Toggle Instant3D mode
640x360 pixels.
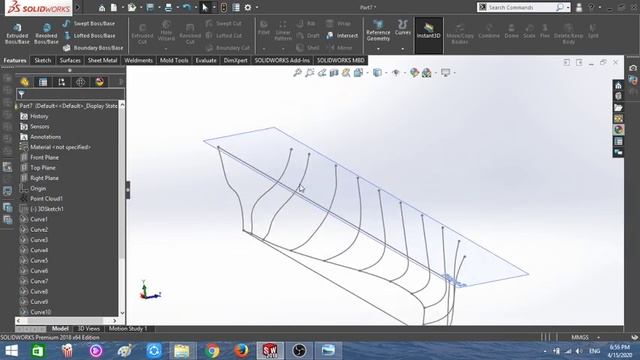(x=429, y=35)
